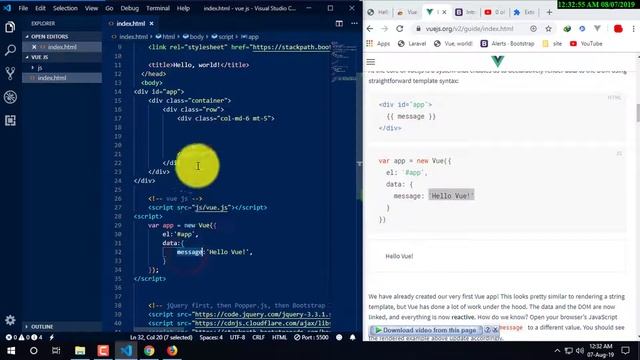Open the feedback smiley in status bar
640x360 pixels.
[339, 338]
